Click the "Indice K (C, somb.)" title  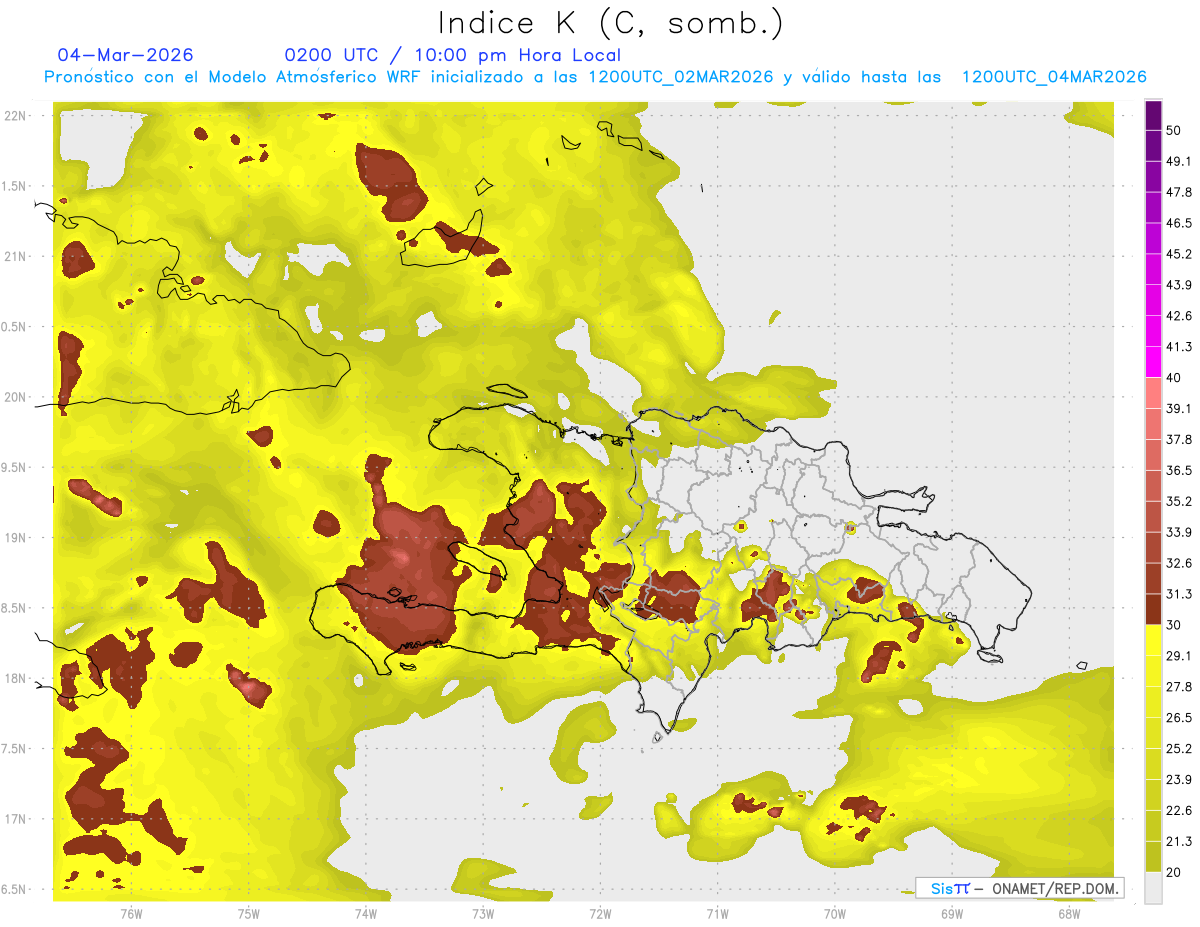point(610,24)
